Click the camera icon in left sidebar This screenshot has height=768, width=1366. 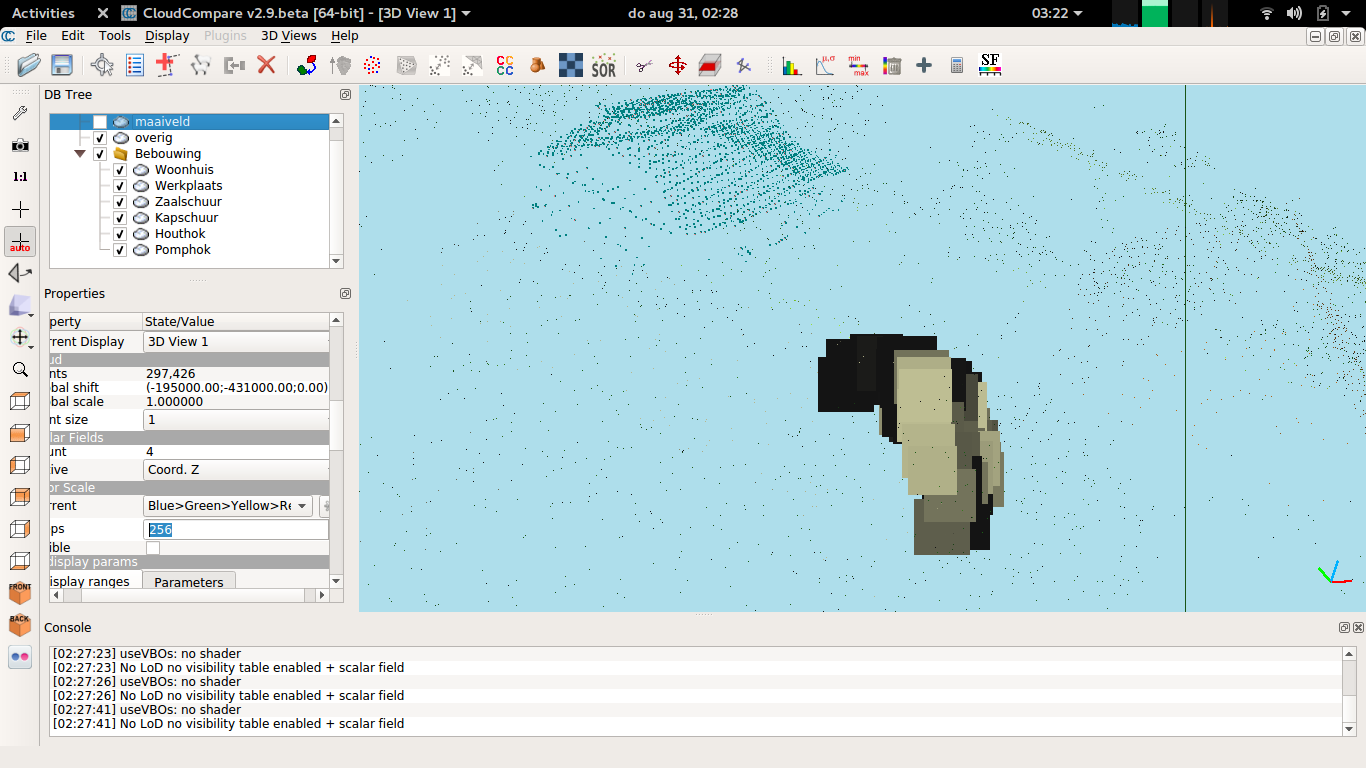pyautogui.click(x=20, y=145)
